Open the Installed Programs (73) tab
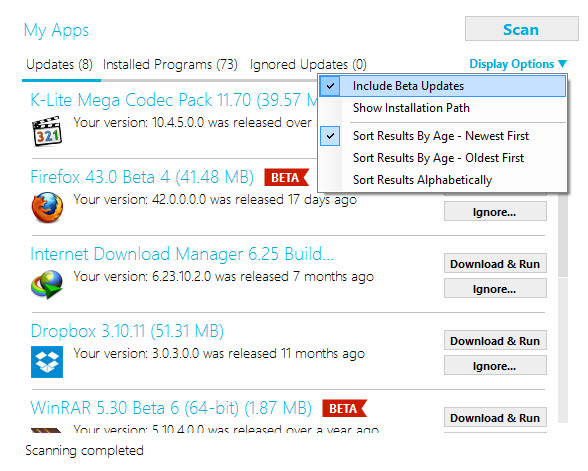Image resolution: width=588 pixels, height=471 pixels. [170, 64]
